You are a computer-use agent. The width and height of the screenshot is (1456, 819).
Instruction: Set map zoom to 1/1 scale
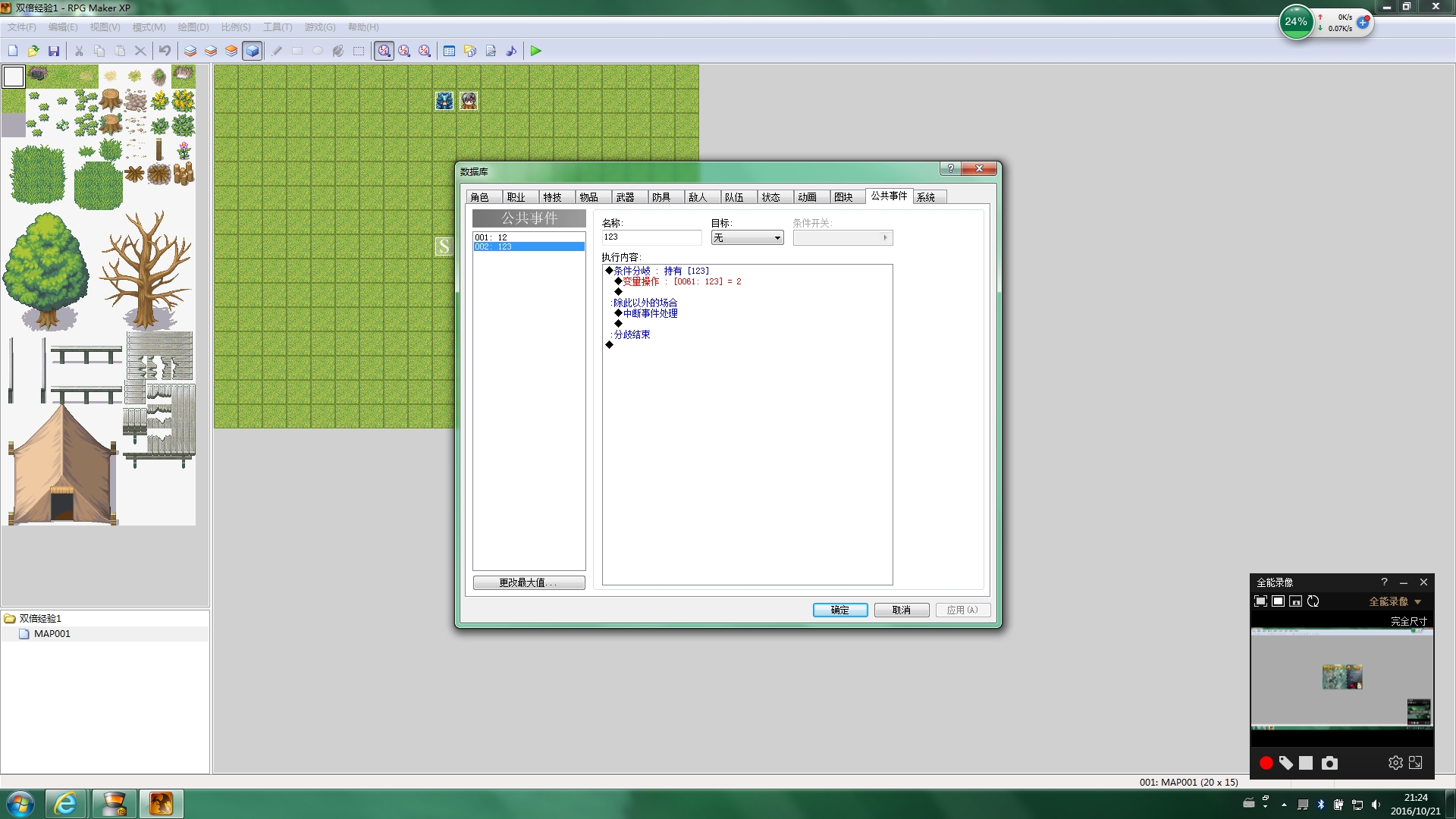384,51
